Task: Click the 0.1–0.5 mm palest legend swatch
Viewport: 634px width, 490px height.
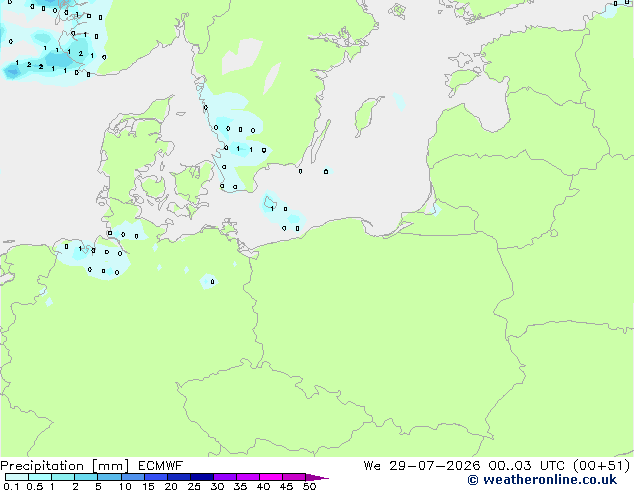Action: [x=17, y=477]
